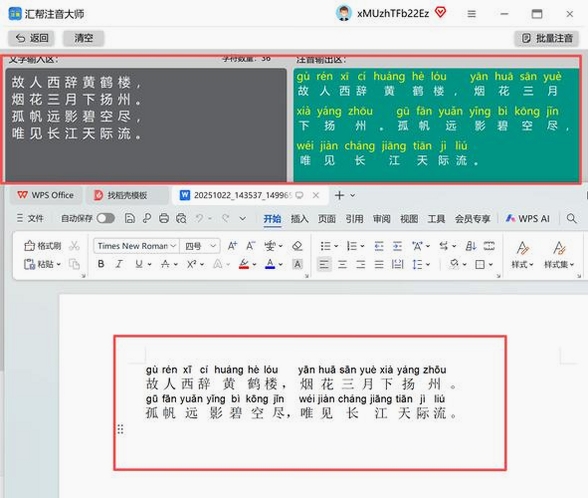Screen dimensions: 588x498
Task: Select the 开始 ribbon tab
Action: 272,219
